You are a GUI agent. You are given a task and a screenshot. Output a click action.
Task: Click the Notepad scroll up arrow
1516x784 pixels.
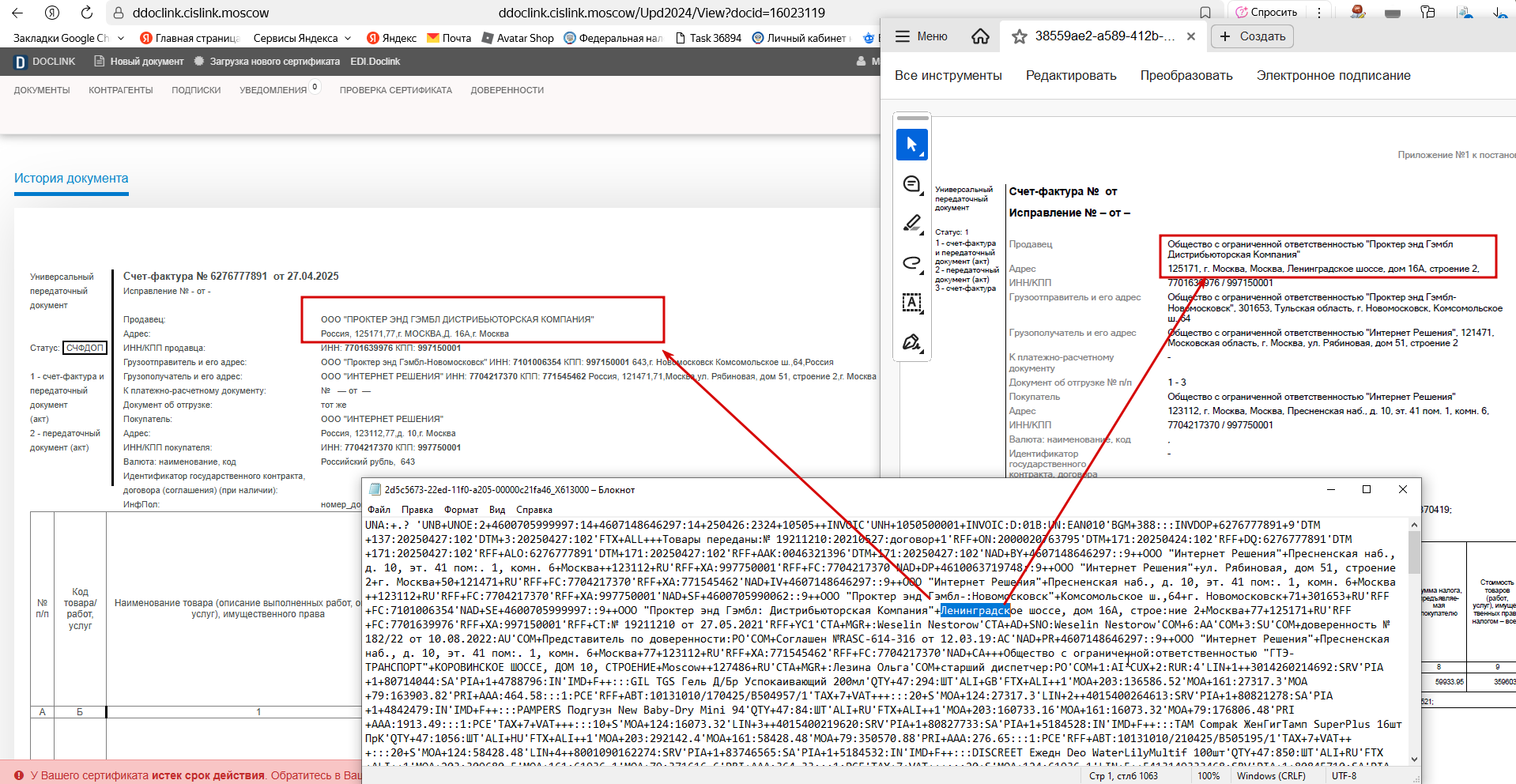1414,524
